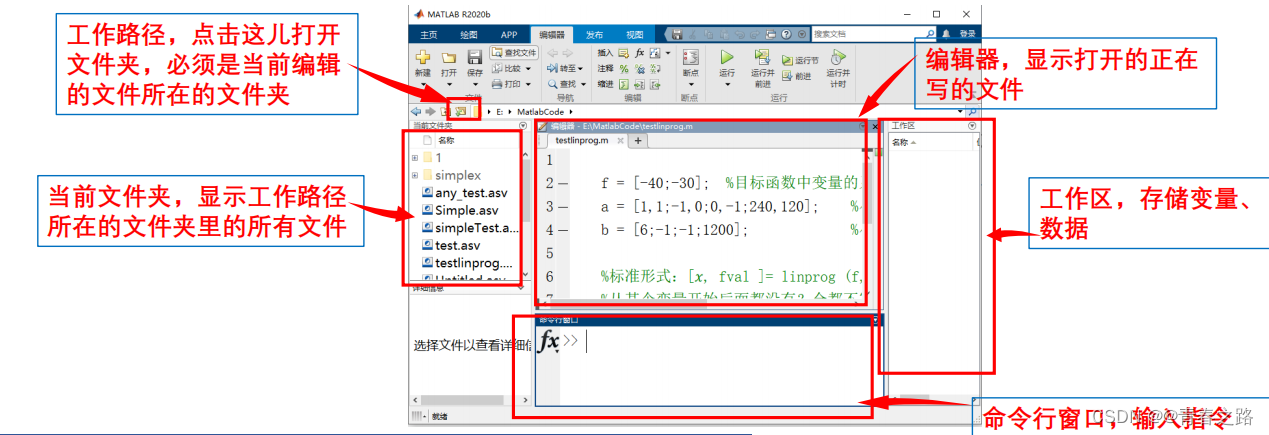Save the file with 保存 icon
Screen dimensions: 1269x435
[x=475, y=58]
